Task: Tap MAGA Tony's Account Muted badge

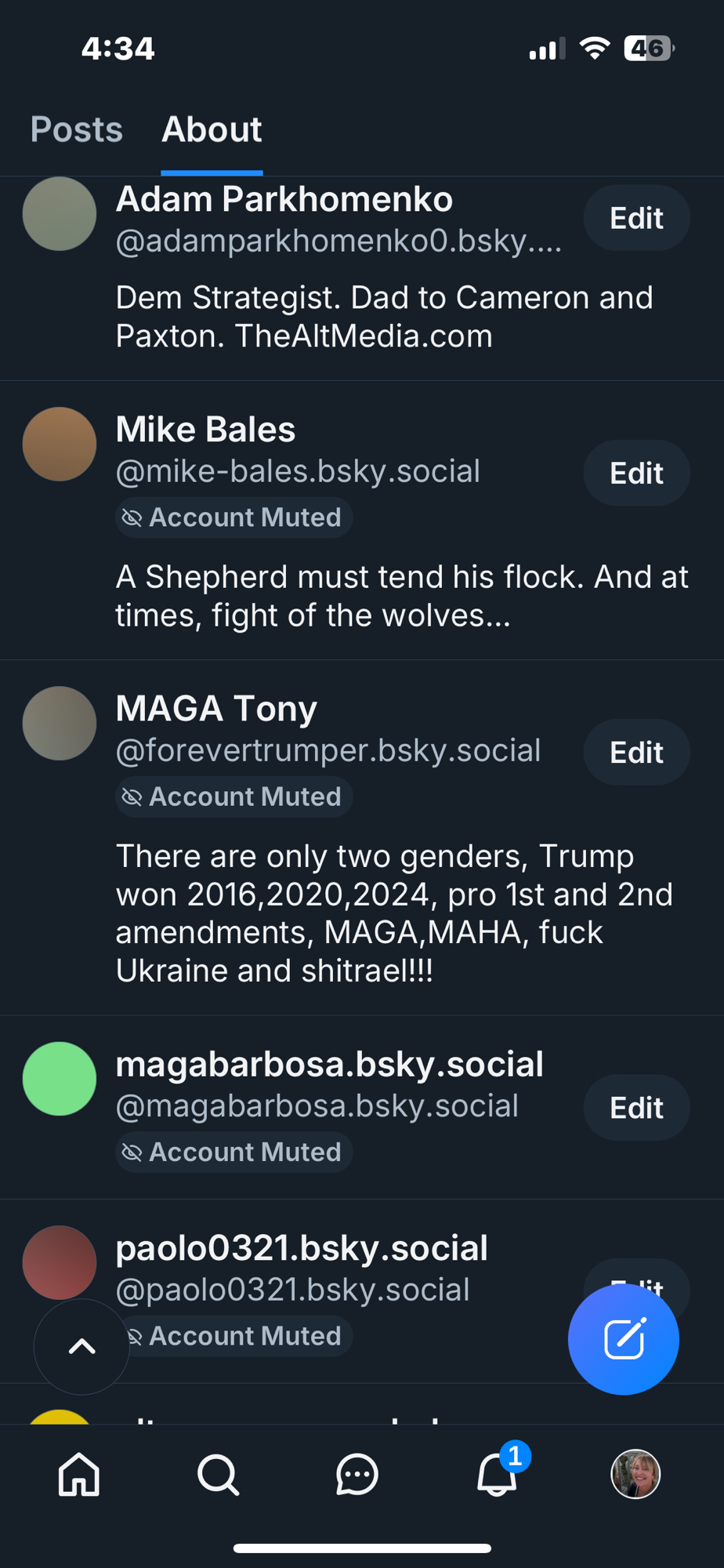Action: point(233,797)
